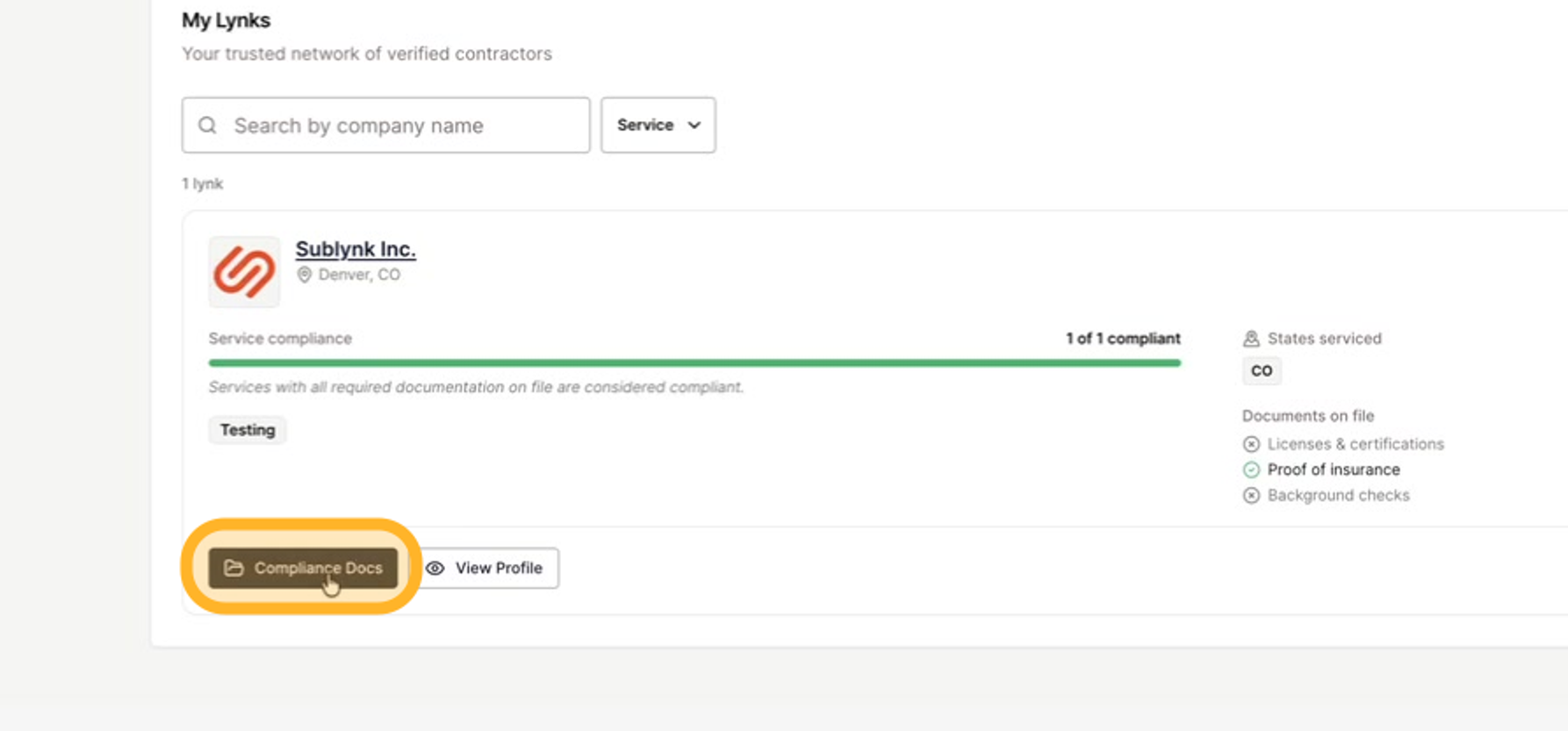Open the View Profile button
This screenshot has width=1568, height=731.
tap(485, 568)
